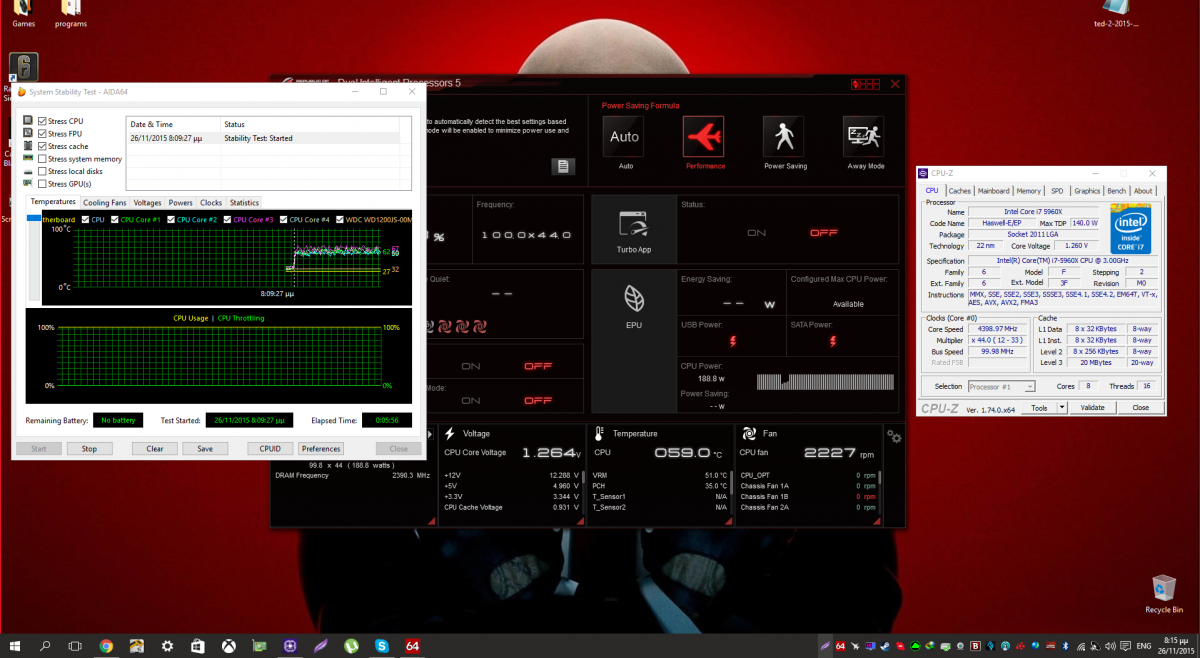Enable Stress system memory
This screenshot has height=658, width=1200.
click(x=42, y=158)
